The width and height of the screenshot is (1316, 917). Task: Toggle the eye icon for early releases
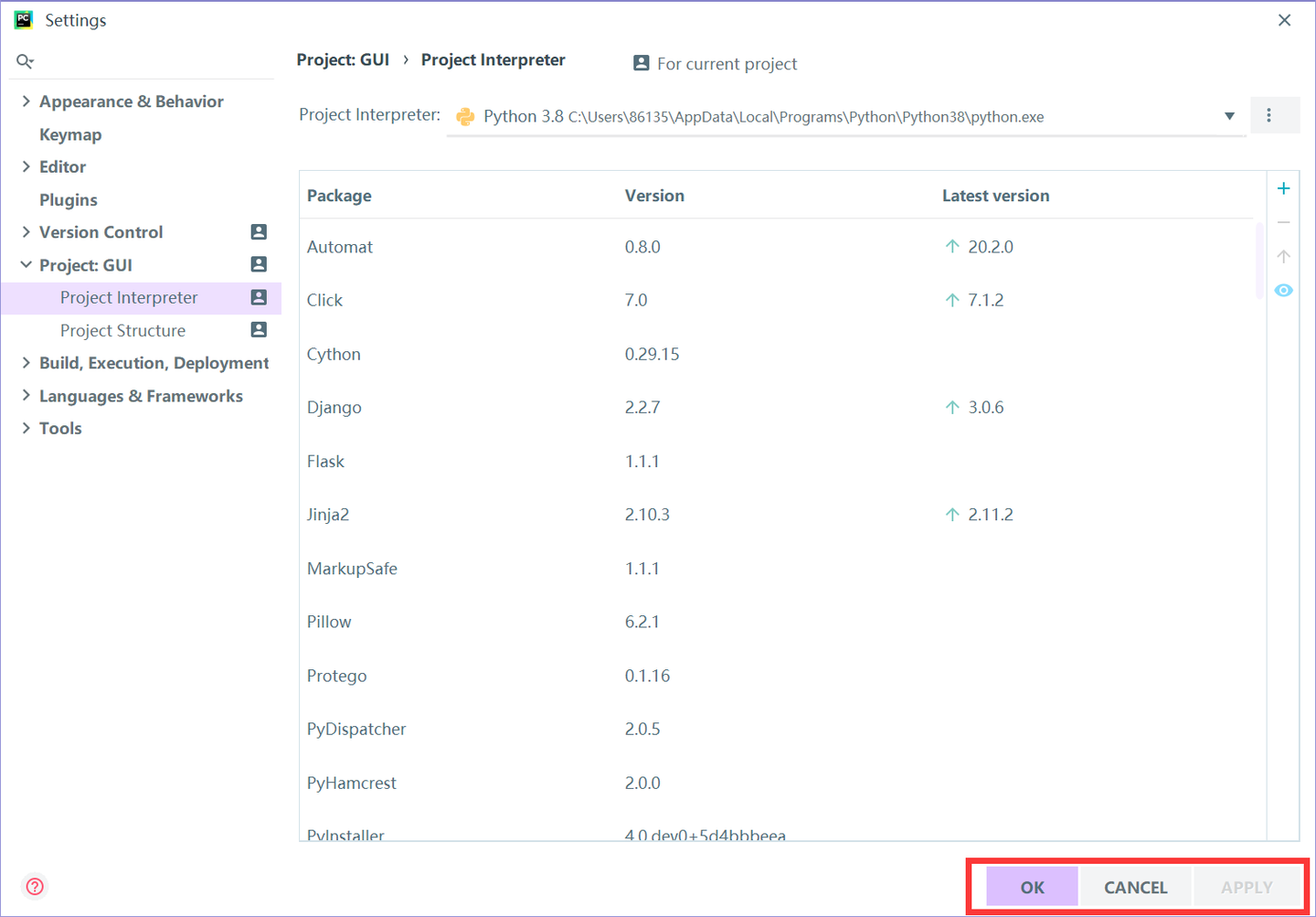(x=1283, y=291)
